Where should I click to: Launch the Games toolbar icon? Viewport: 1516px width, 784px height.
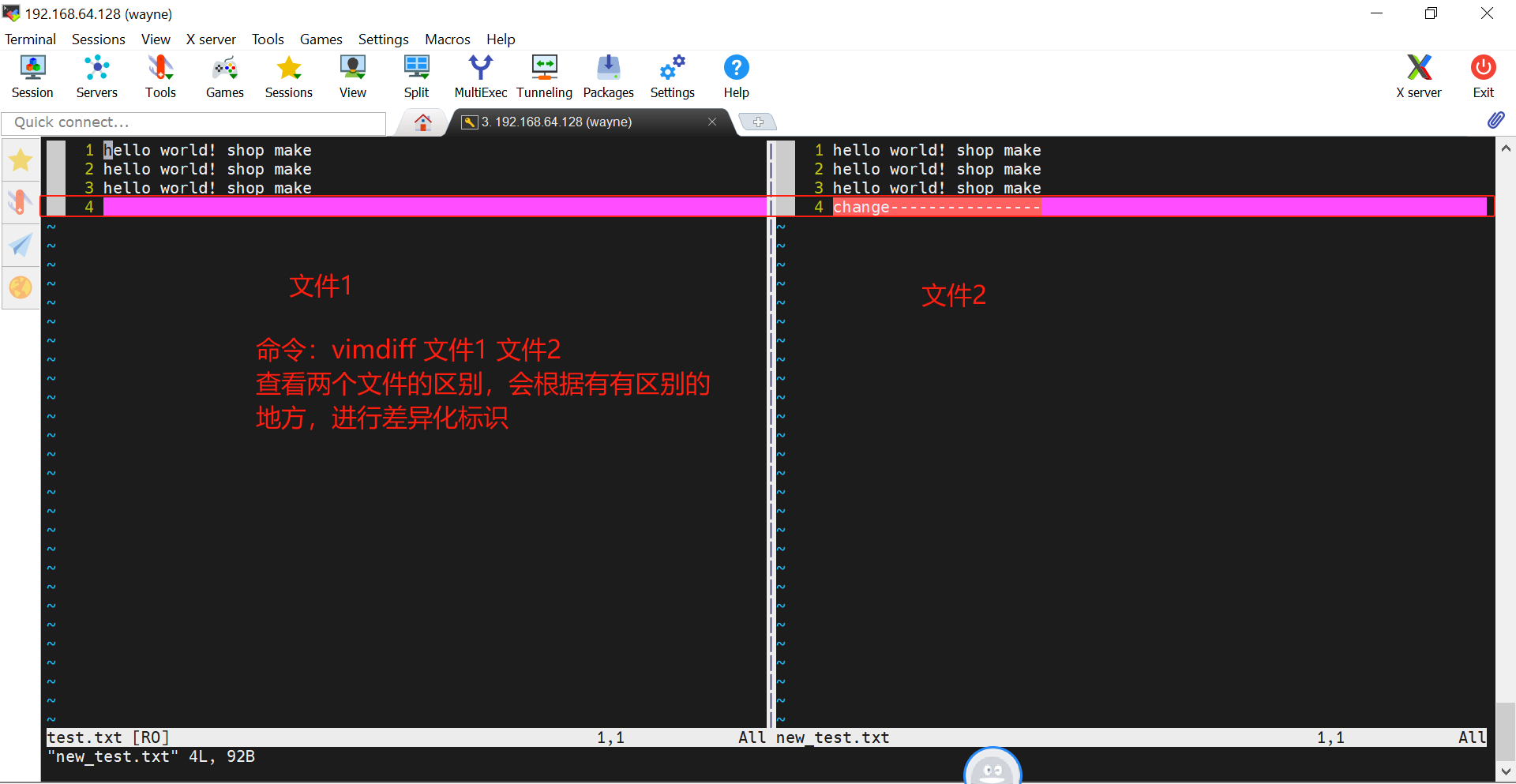pos(225,77)
